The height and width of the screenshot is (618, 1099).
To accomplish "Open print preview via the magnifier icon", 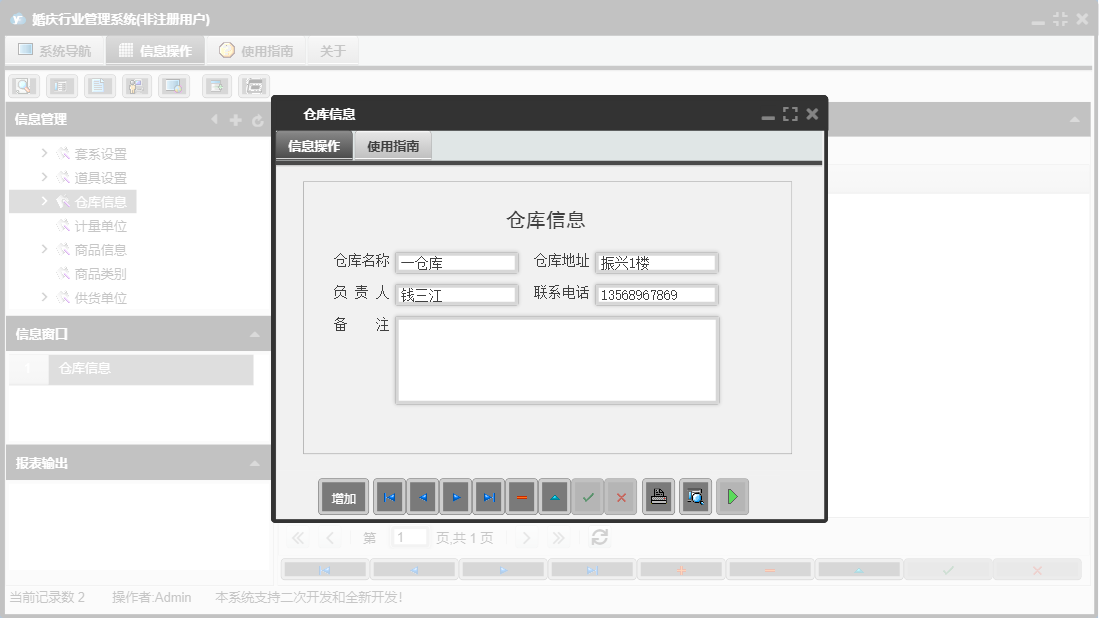I will pyautogui.click(x=695, y=496).
